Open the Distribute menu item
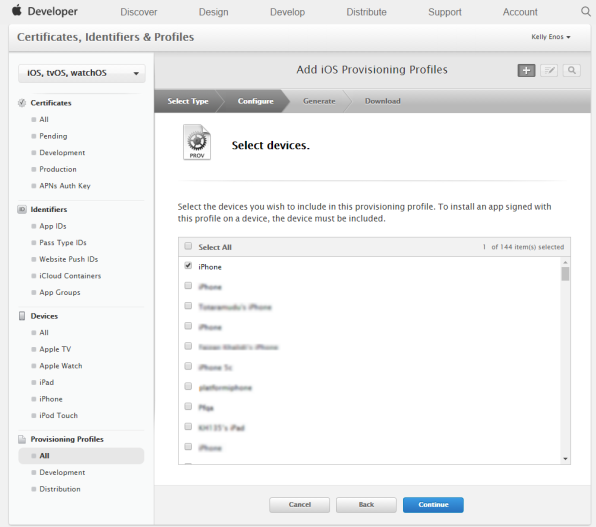The image size is (596, 527). click(366, 12)
